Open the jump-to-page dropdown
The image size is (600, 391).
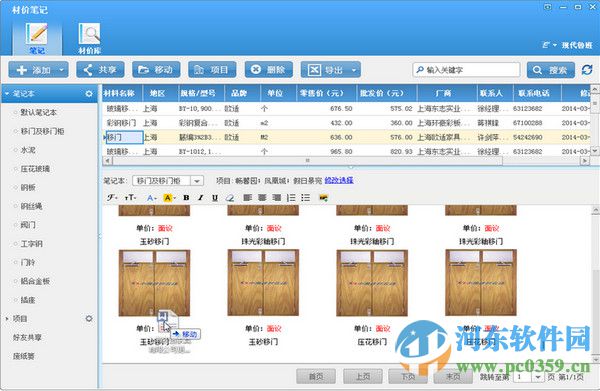click(x=538, y=377)
